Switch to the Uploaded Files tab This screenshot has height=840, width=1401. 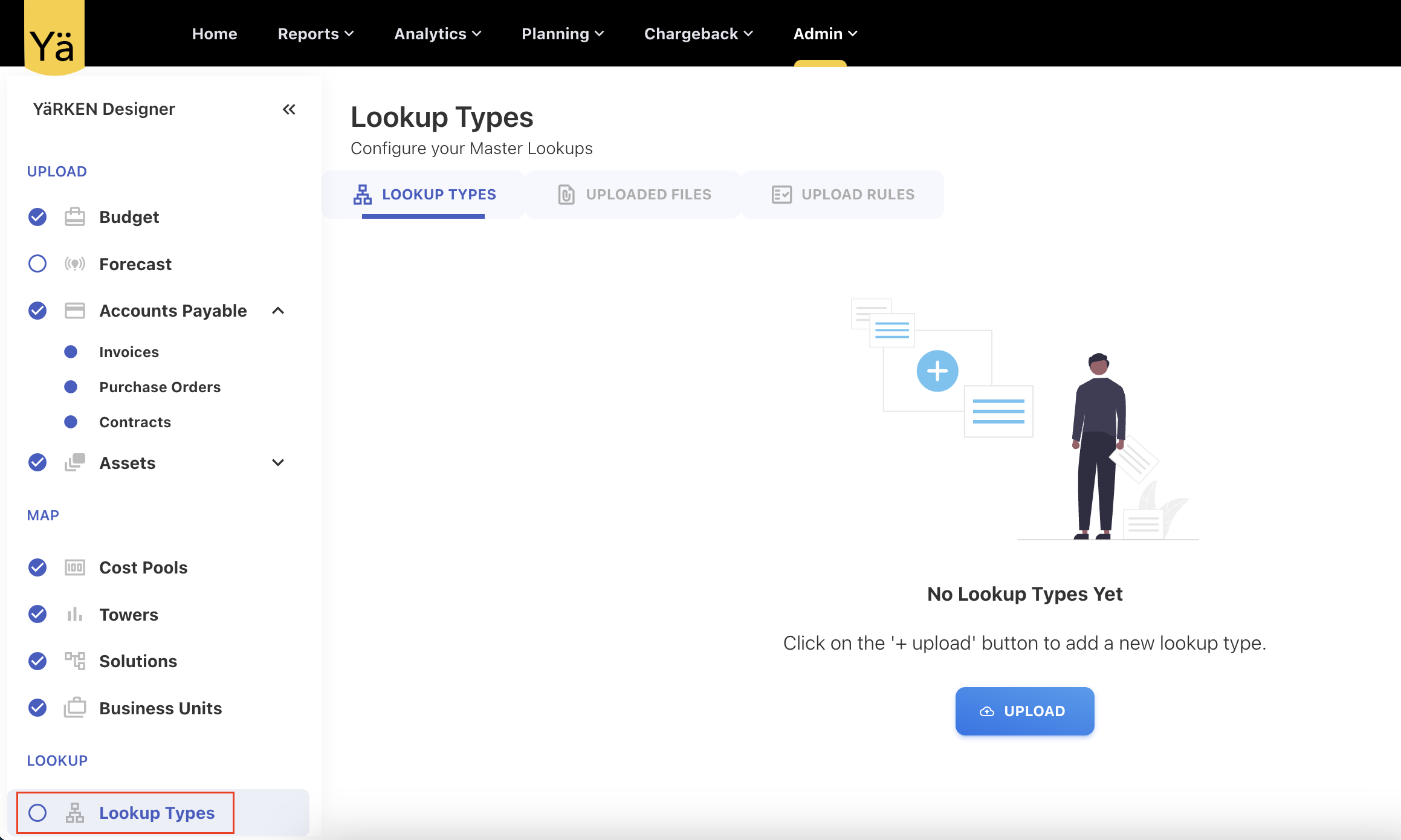click(x=634, y=195)
